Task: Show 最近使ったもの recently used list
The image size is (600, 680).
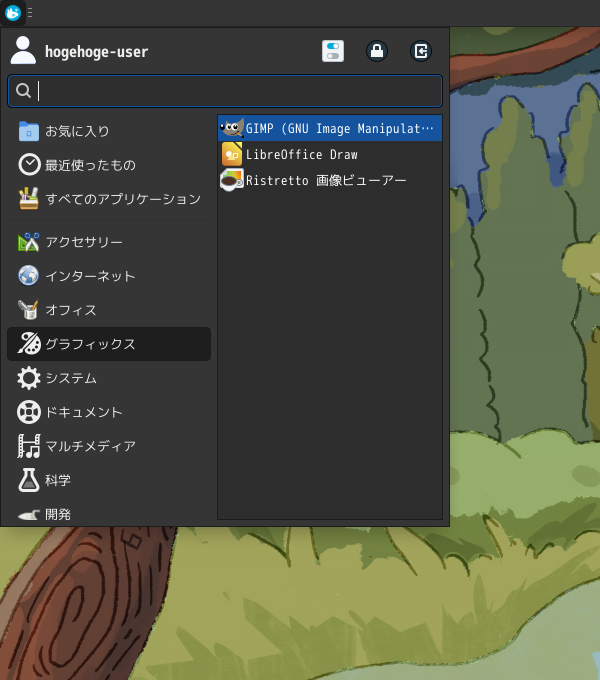Action: [109, 165]
